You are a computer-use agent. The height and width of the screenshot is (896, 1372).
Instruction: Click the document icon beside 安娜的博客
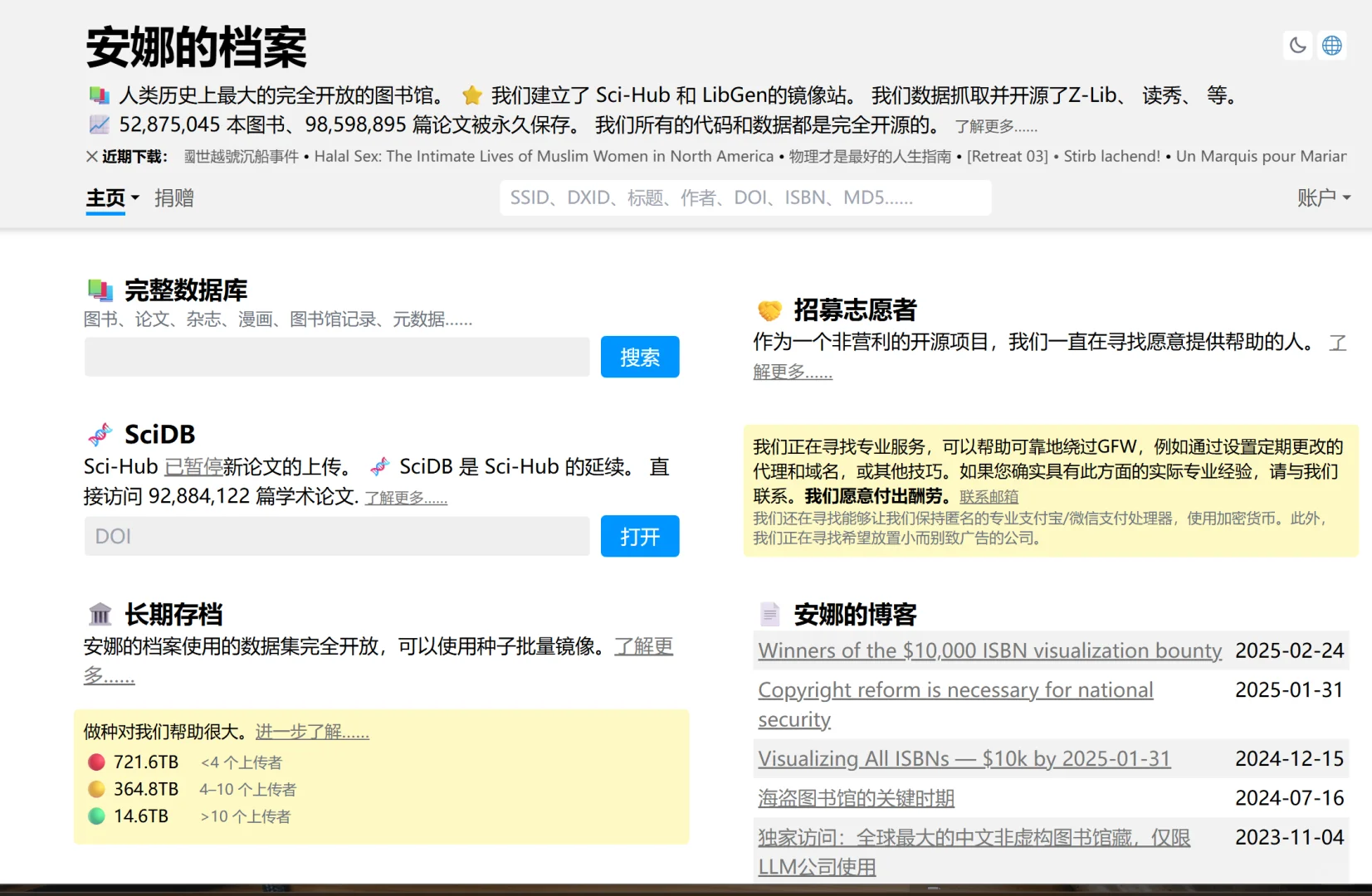point(769,615)
